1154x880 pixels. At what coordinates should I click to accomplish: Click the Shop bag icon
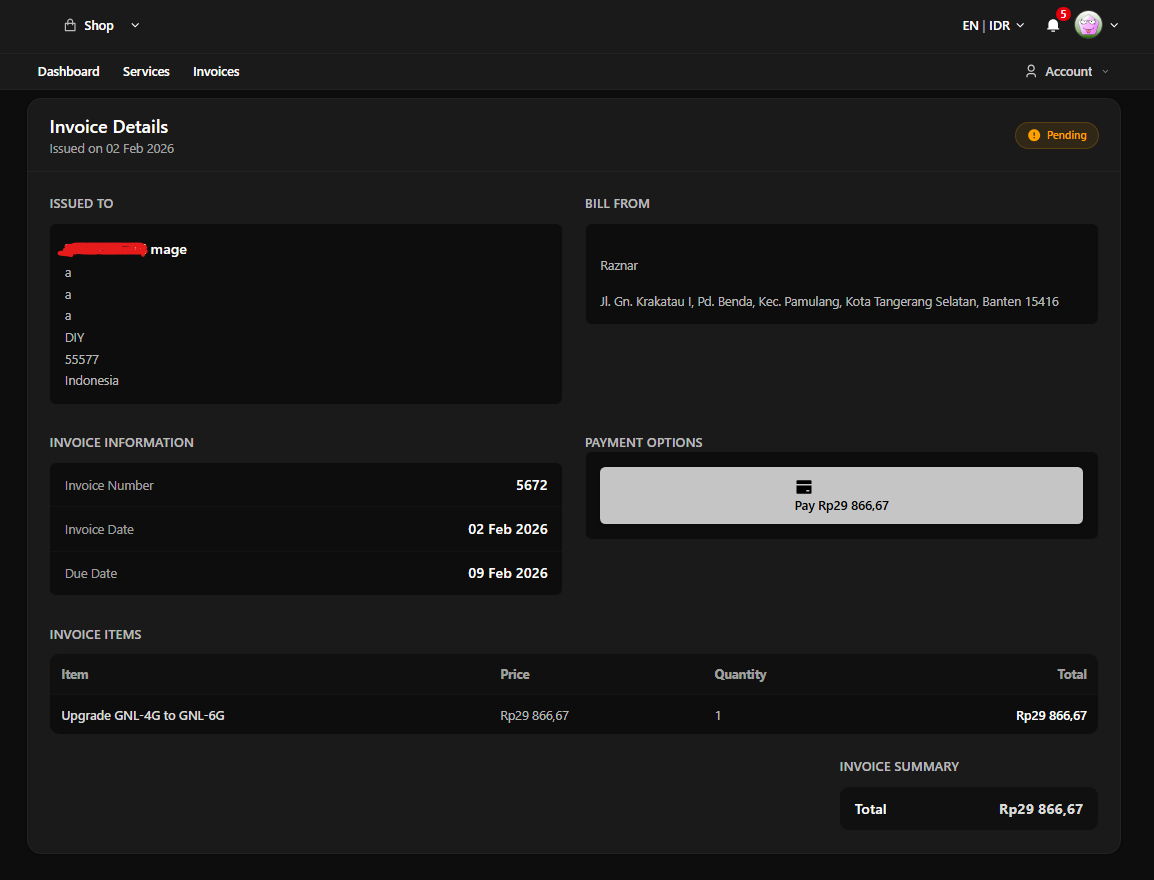[70, 26]
